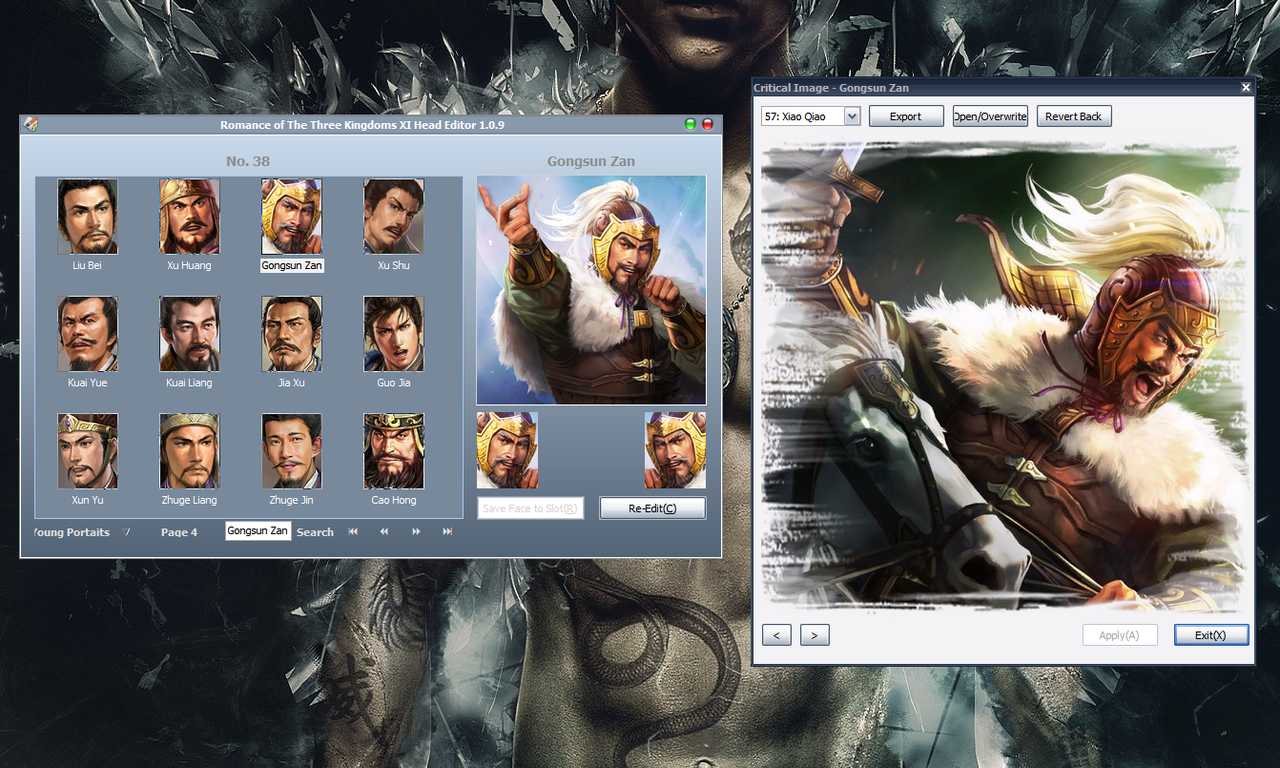
Task: Click the Export button in Critical Image window
Action: 906,116
